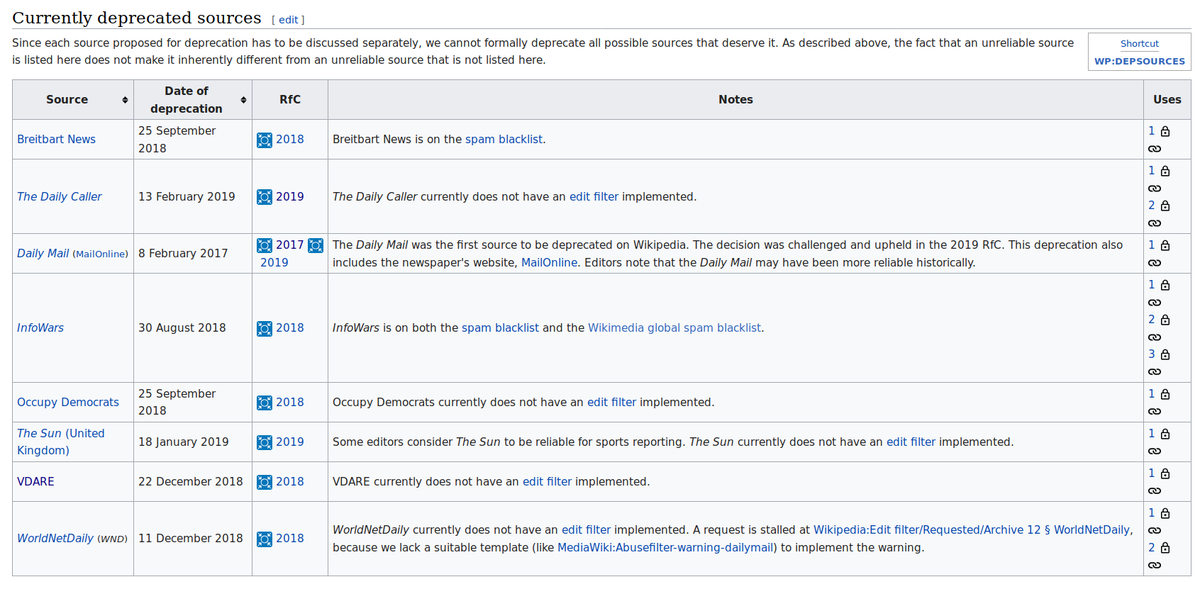The width and height of the screenshot is (1200, 589).
Task: Click the Notes column header
Action: coord(735,100)
